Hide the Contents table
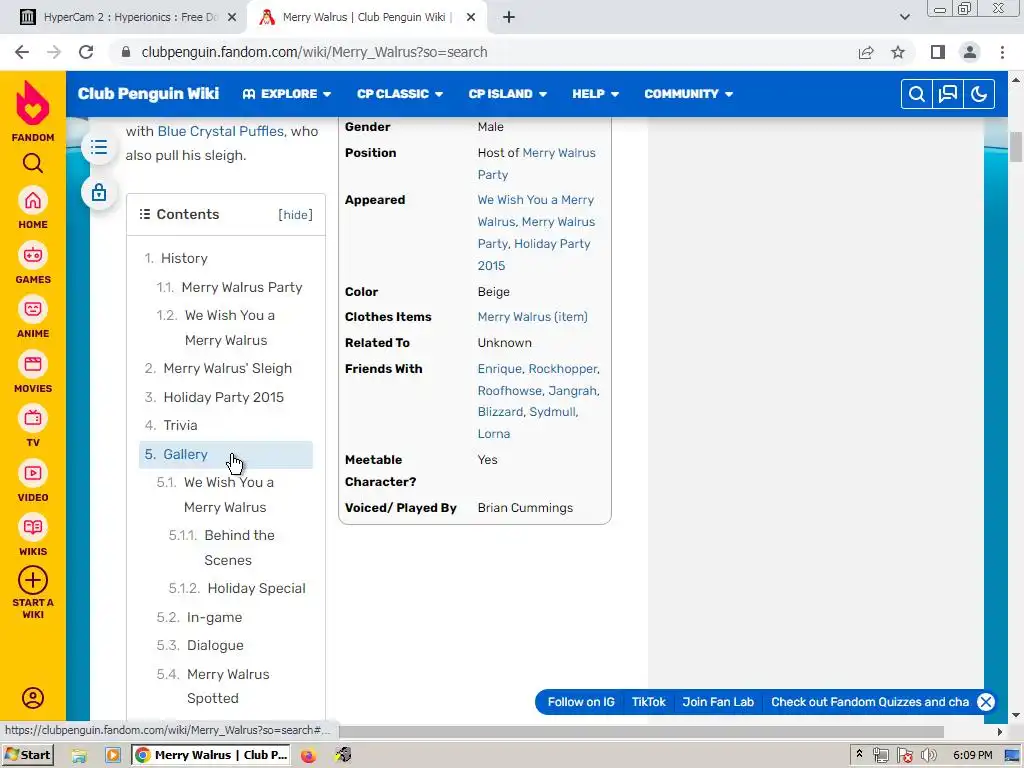The image size is (1024, 768). [x=295, y=215]
